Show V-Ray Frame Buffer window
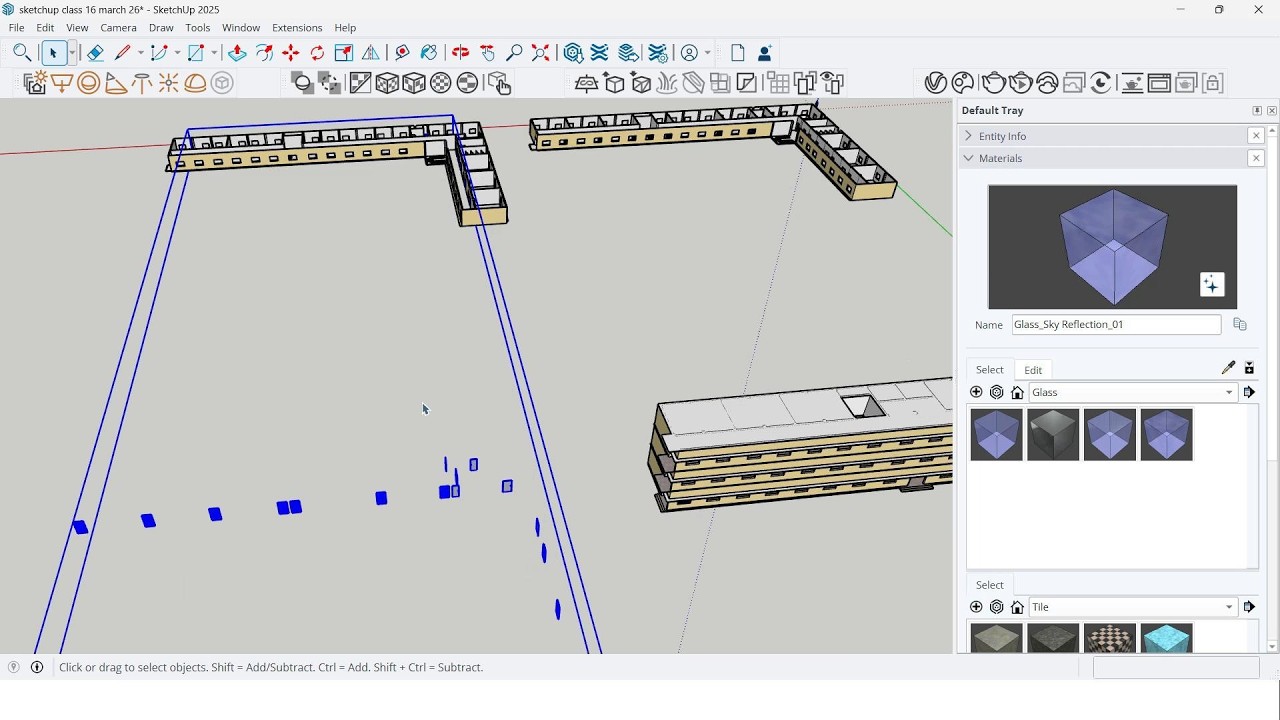This screenshot has width=1280, height=720. coord(1160,83)
